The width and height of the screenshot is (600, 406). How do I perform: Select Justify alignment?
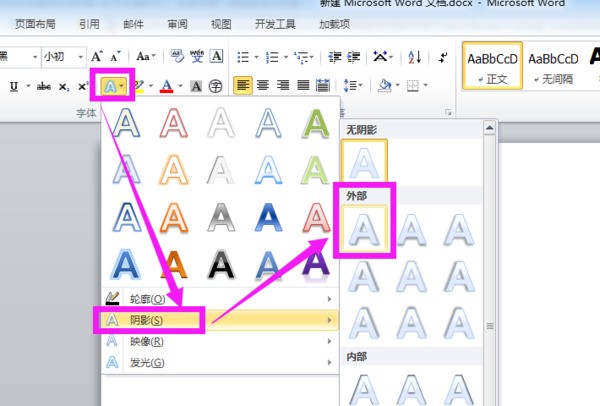pyautogui.click(x=303, y=85)
